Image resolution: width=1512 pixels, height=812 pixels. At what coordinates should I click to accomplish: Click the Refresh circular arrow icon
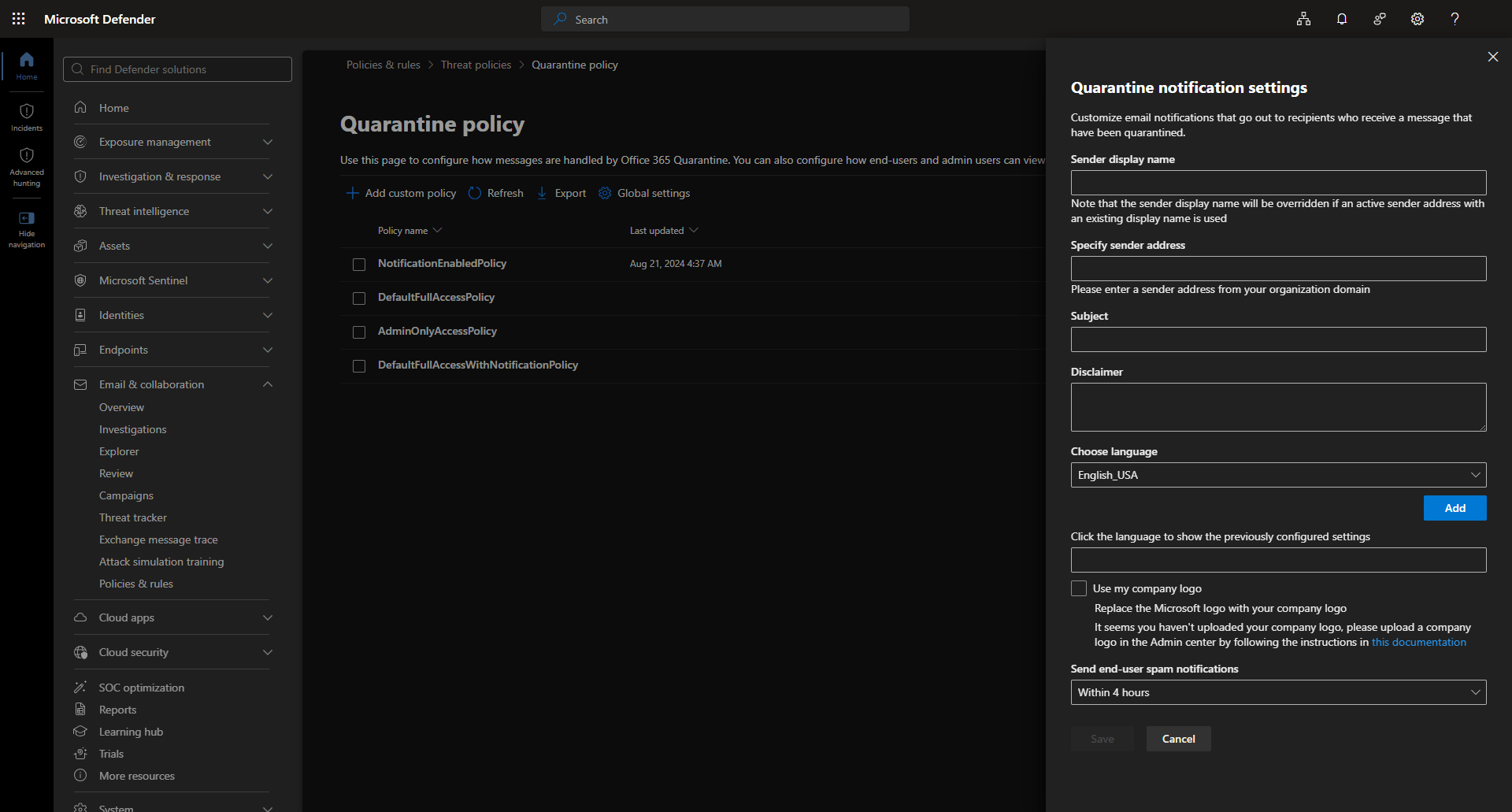pos(475,193)
